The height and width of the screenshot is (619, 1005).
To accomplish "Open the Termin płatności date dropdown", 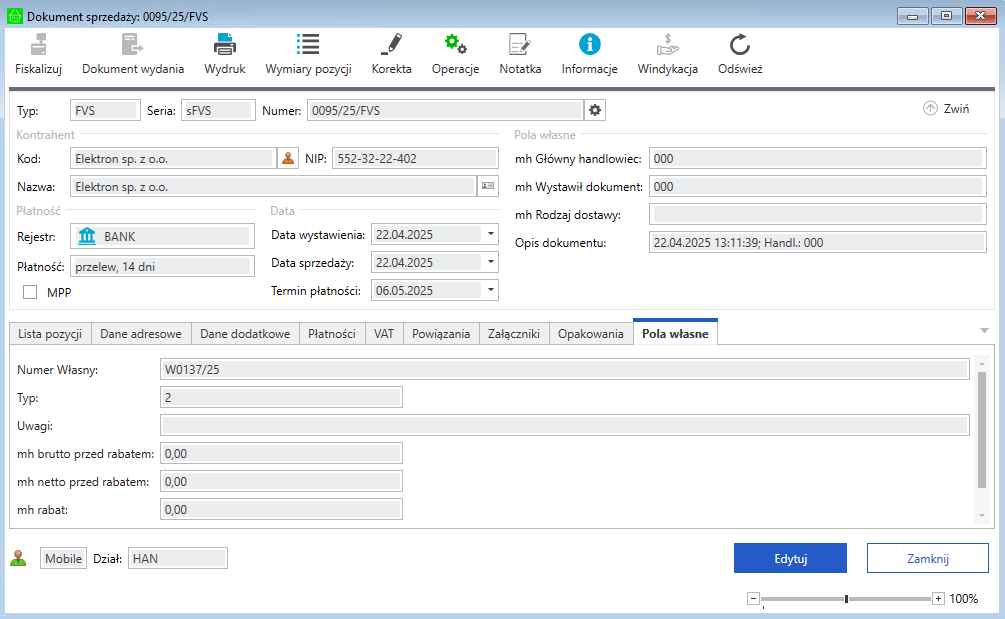I will click(x=491, y=290).
